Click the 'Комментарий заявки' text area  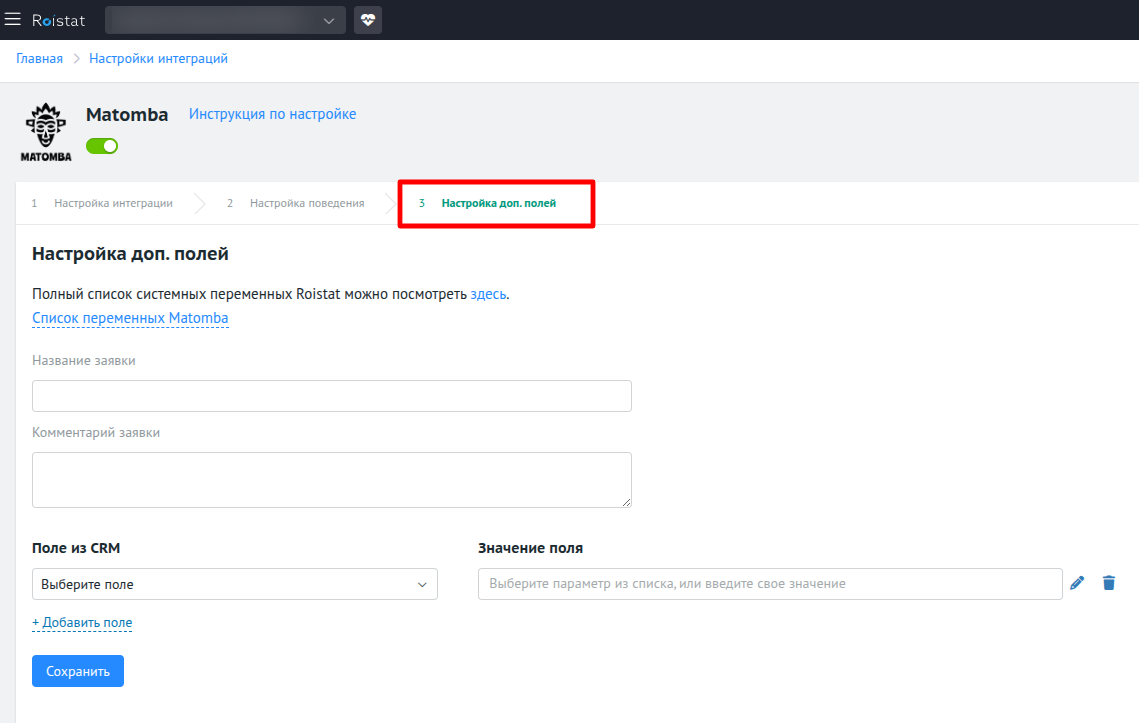pyautogui.click(x=331, y=480)
